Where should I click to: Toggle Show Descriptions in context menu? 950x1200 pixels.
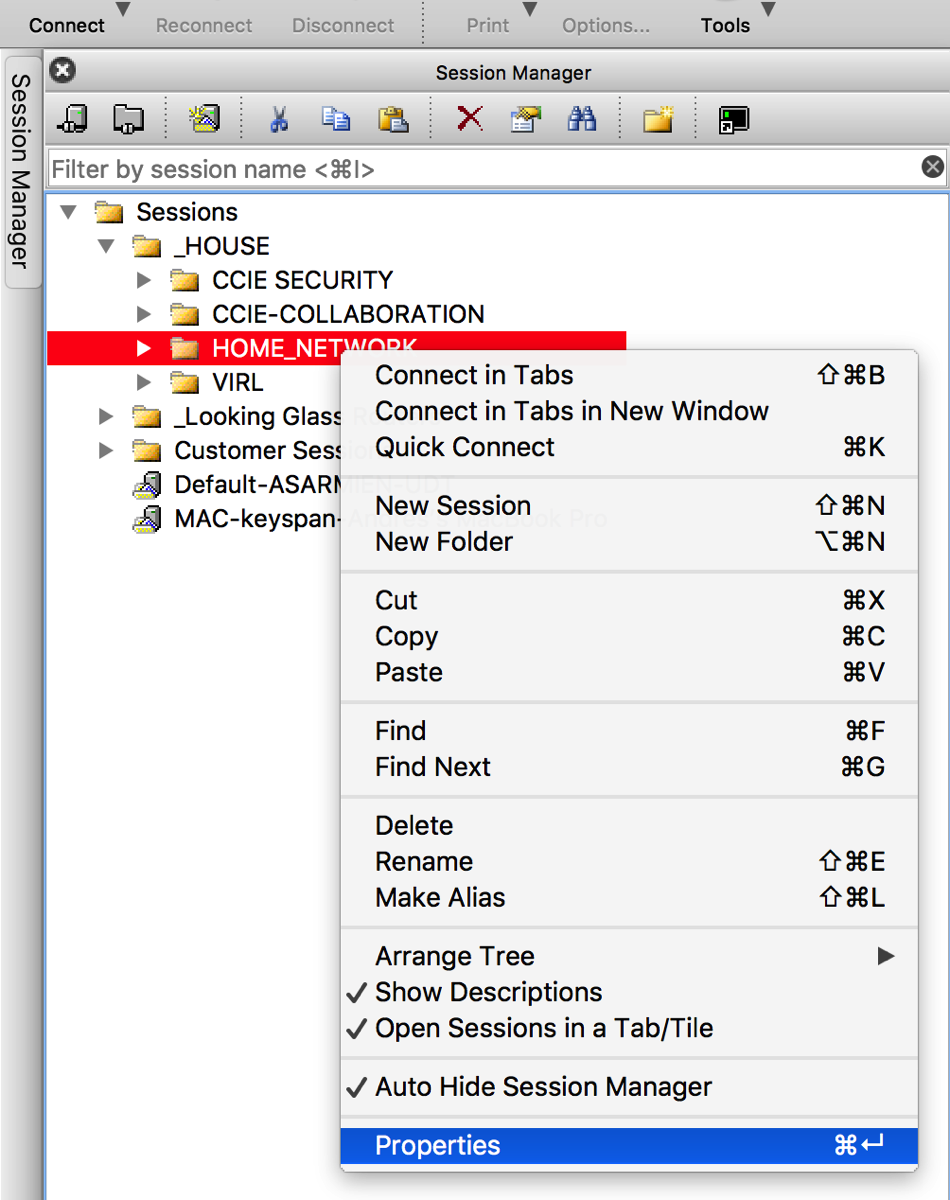point(488,992)
